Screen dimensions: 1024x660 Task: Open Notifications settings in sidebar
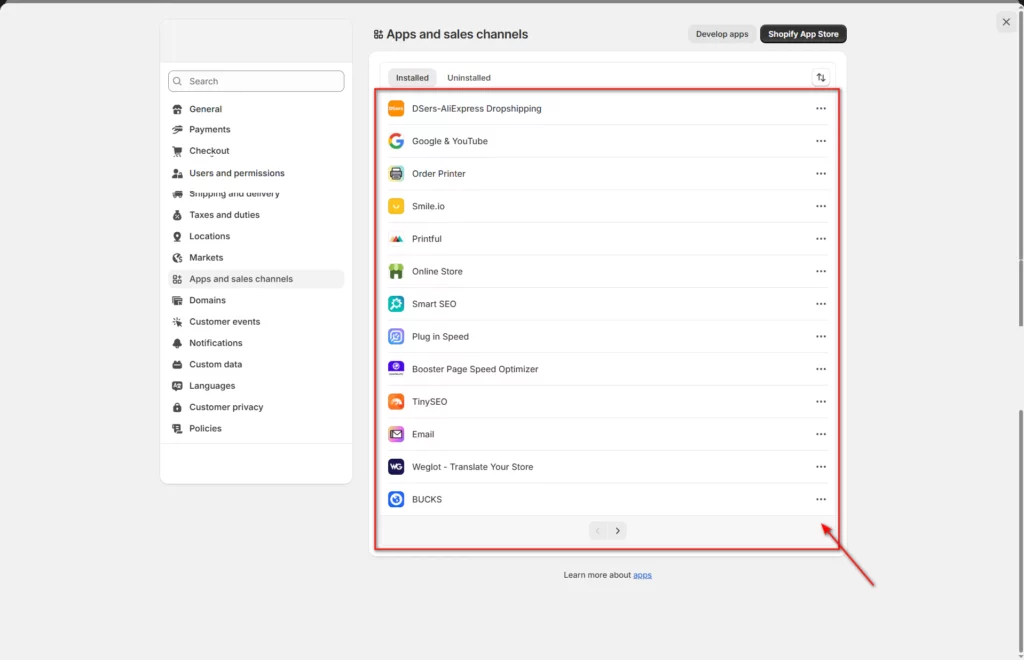(256, 343)
